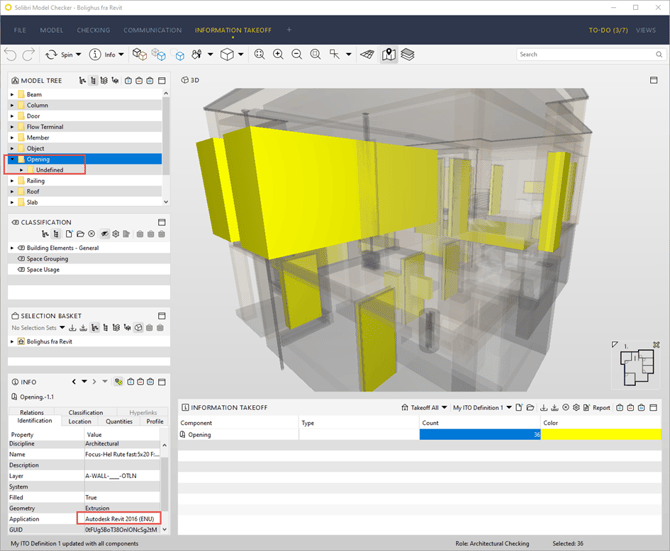This screenshot has width=670, height=551.
Task: Expand the Roof folder in Model Tree
Action: click(12, 191)
